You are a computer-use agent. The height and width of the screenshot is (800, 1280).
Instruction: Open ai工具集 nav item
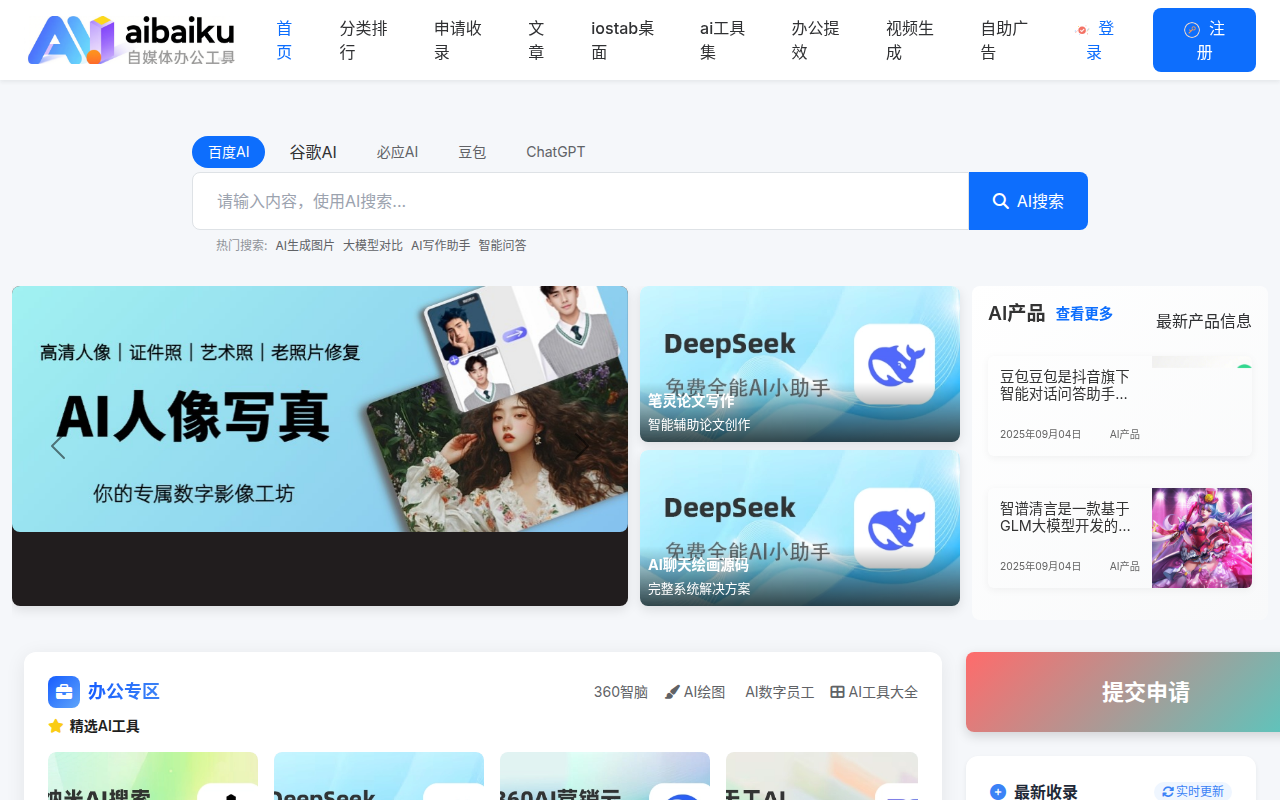point(722,40)
